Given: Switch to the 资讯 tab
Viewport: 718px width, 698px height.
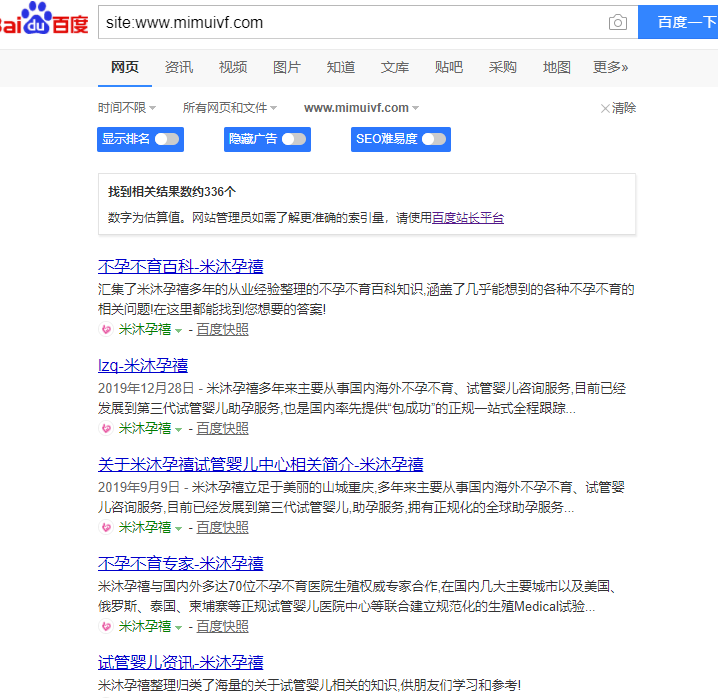Looking at the screenshot, I should [179, 67].
